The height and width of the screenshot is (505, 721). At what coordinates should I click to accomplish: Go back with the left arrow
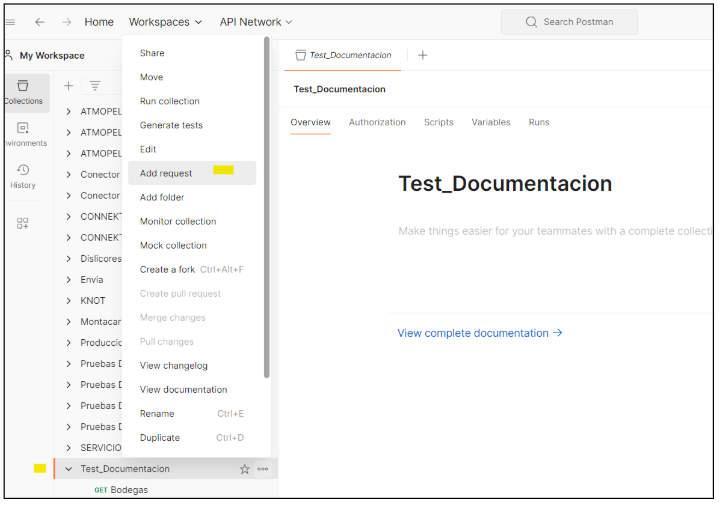(x=40, y=22)
